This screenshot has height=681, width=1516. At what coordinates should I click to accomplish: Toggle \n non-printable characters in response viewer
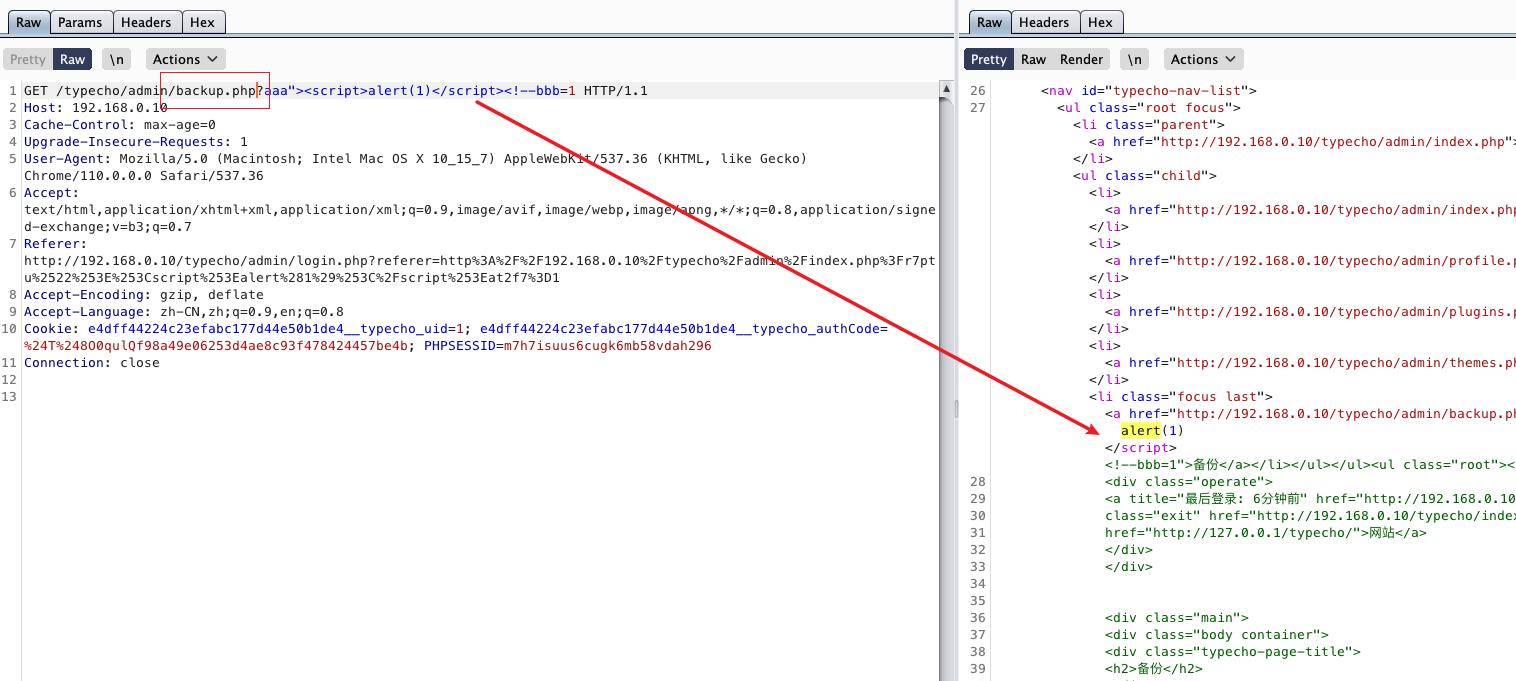click(1135, 59)
